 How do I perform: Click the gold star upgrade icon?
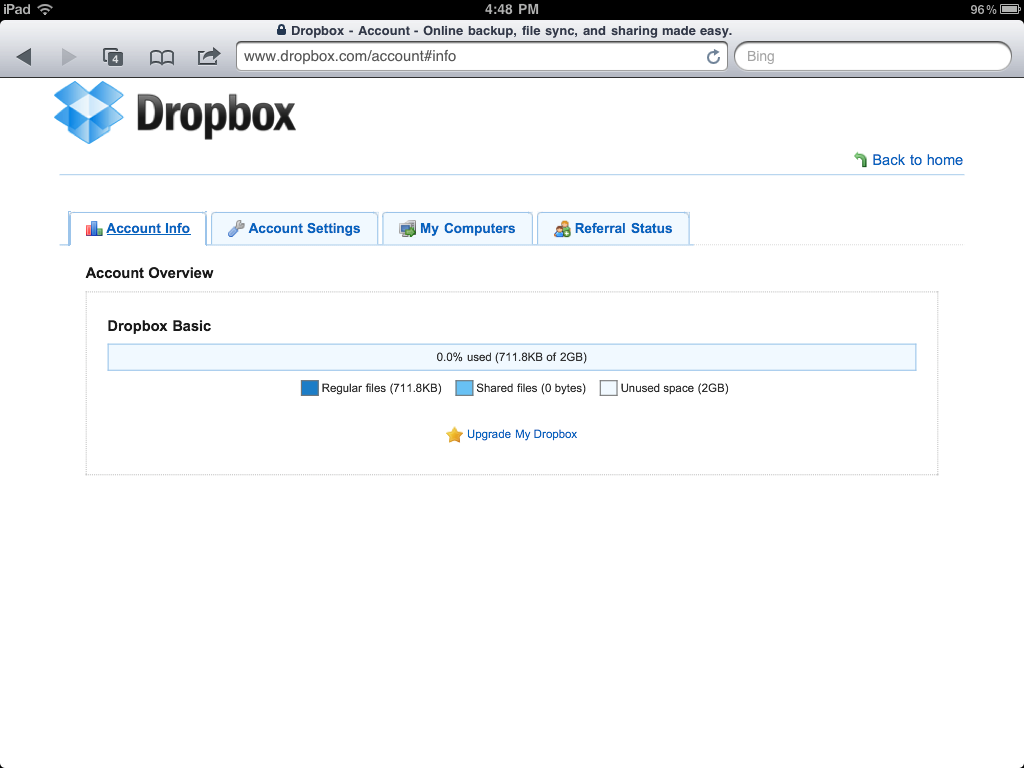[454, 435]
